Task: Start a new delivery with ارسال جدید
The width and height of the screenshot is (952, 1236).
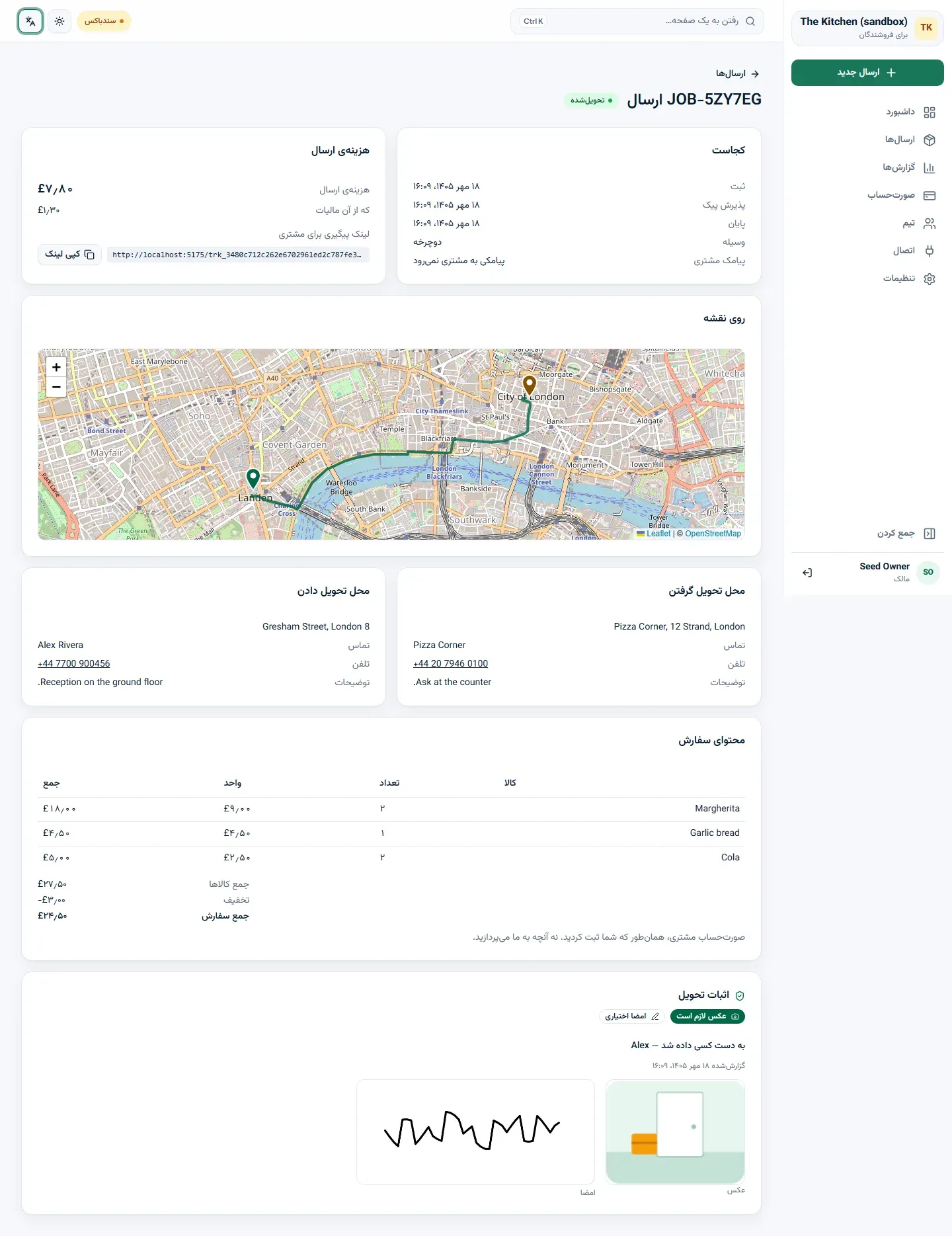Action: click(867, 73)
